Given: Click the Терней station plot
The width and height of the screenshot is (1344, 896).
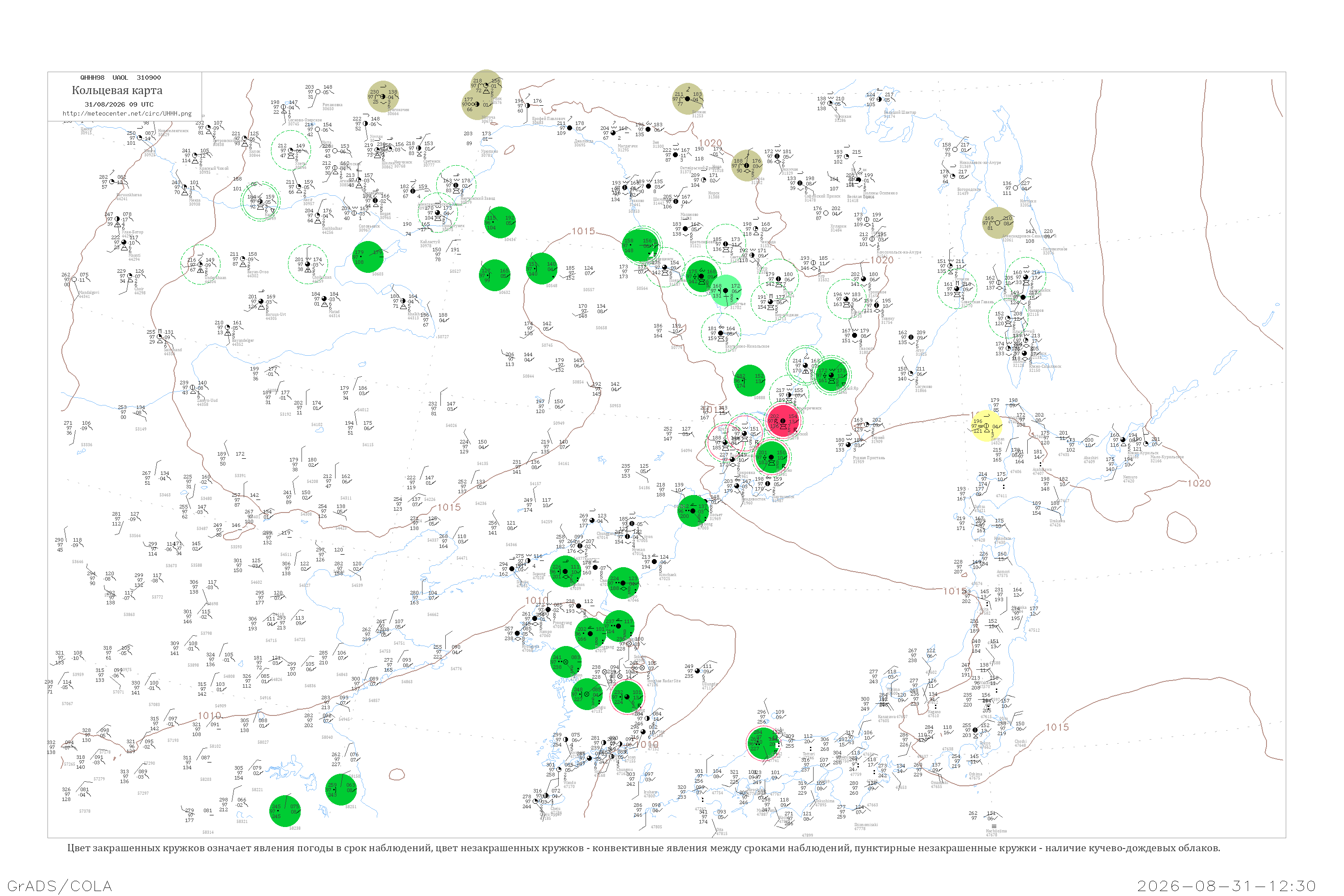Looking at the screenshot, I should tap(867, 425).
